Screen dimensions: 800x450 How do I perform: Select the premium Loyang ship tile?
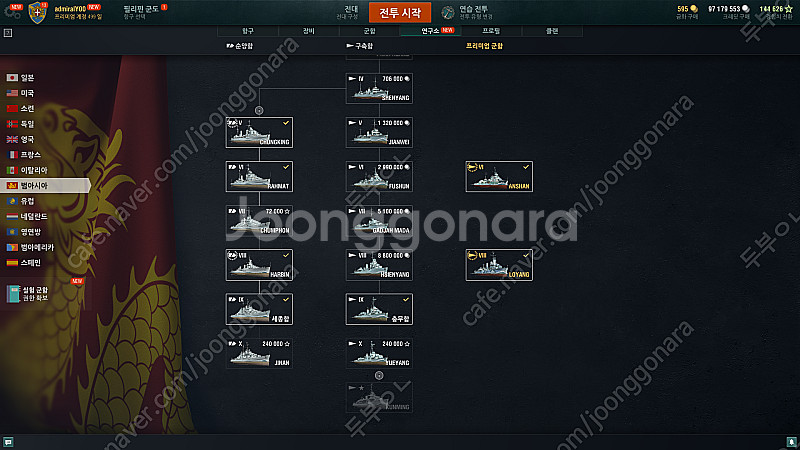[x=499, y=265]
